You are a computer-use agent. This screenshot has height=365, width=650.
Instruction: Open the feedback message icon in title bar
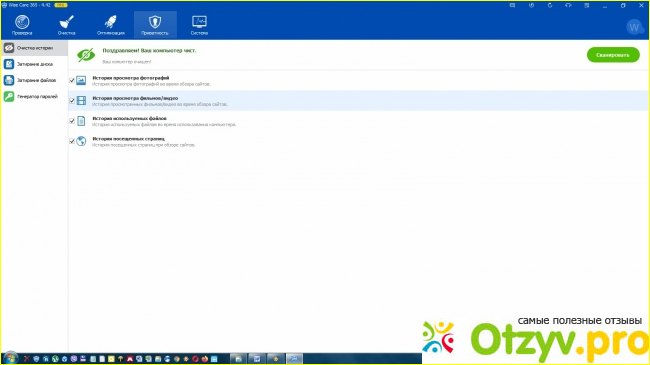coord(513,5)
